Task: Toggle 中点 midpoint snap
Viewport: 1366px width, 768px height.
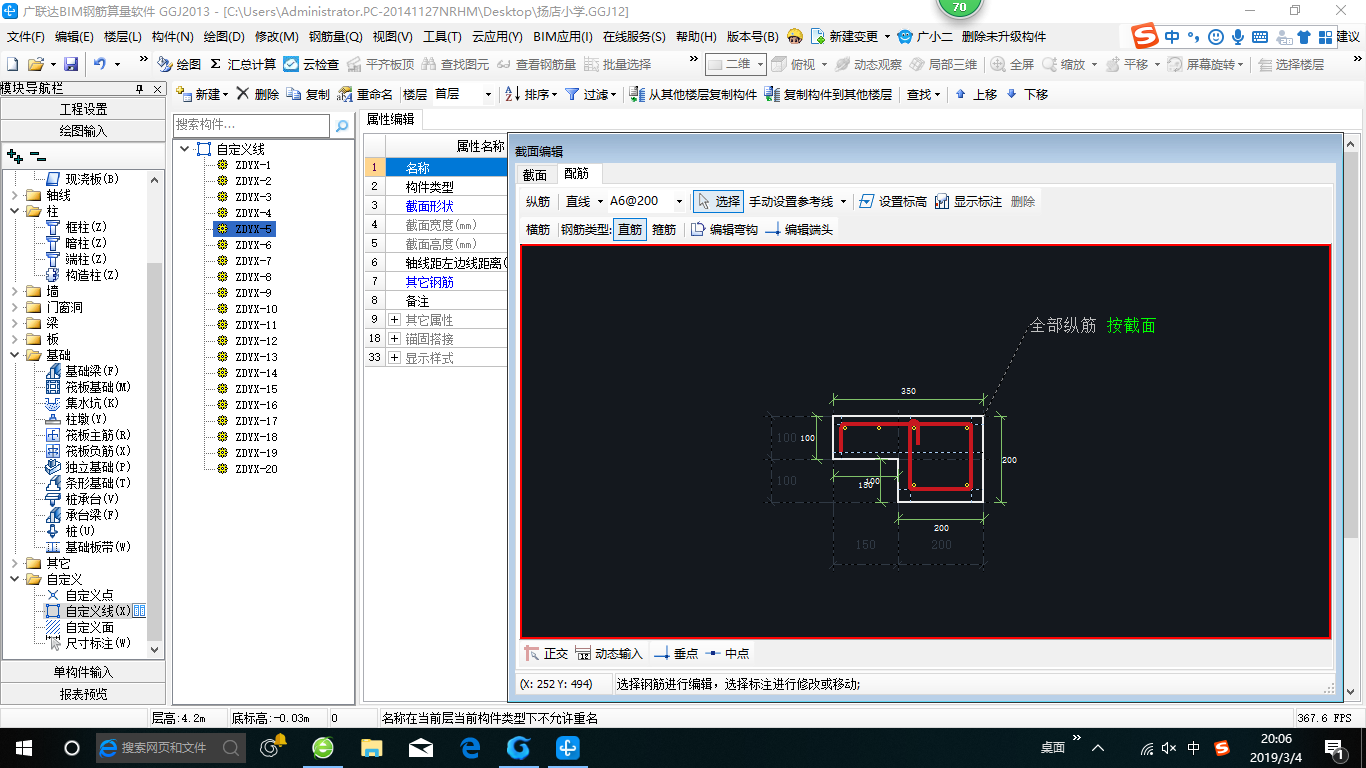Action: 727,653
